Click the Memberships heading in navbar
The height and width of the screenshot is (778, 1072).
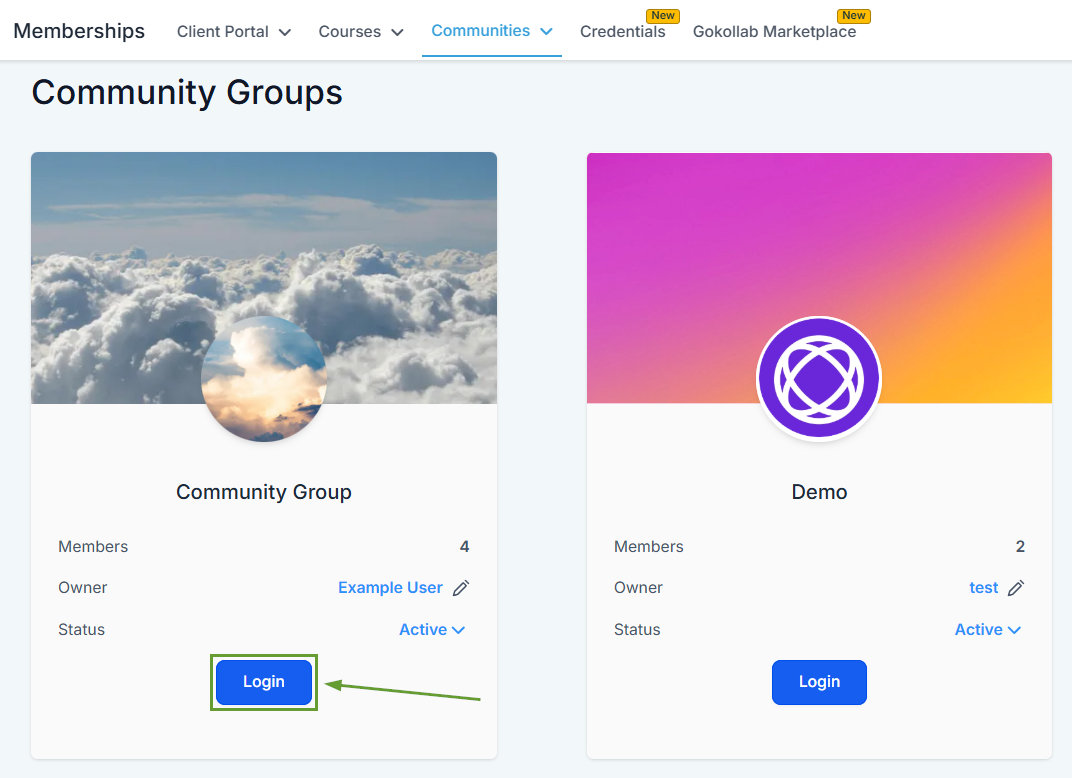(x=79, y=31)
